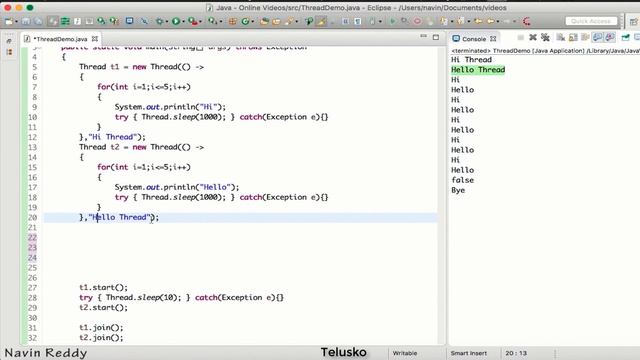640x360 pixels.
Task: Click the Quick Access search field
Action: pyautogui.click(x=591, y=21)
